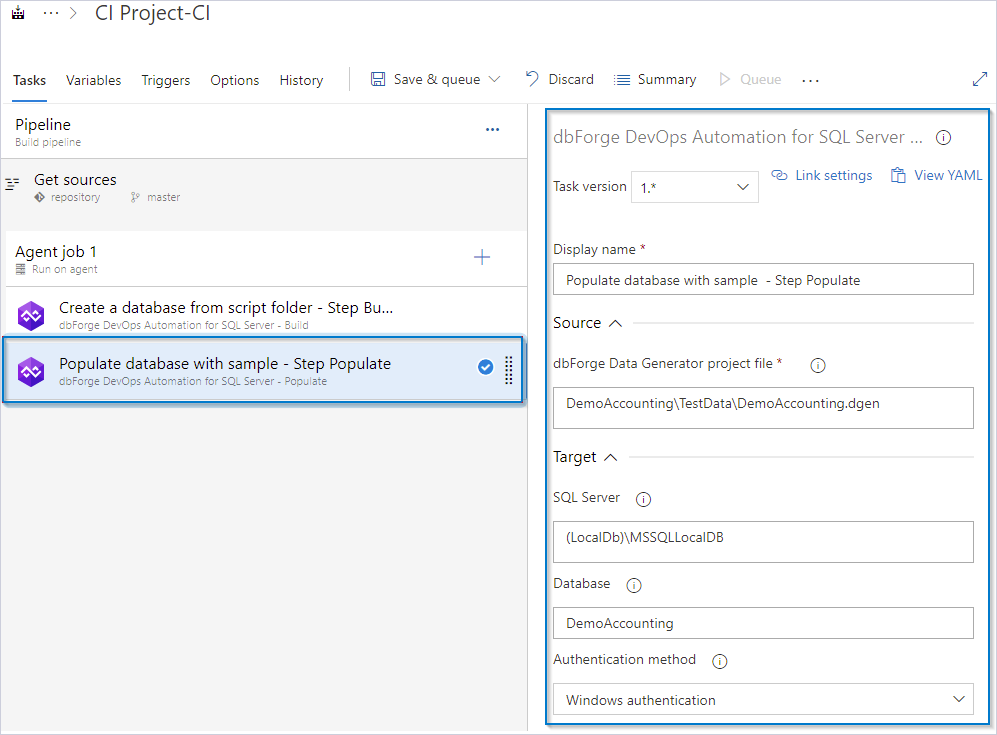
Task: Discard pipeline changes
Action: click(x=560, y=79)
